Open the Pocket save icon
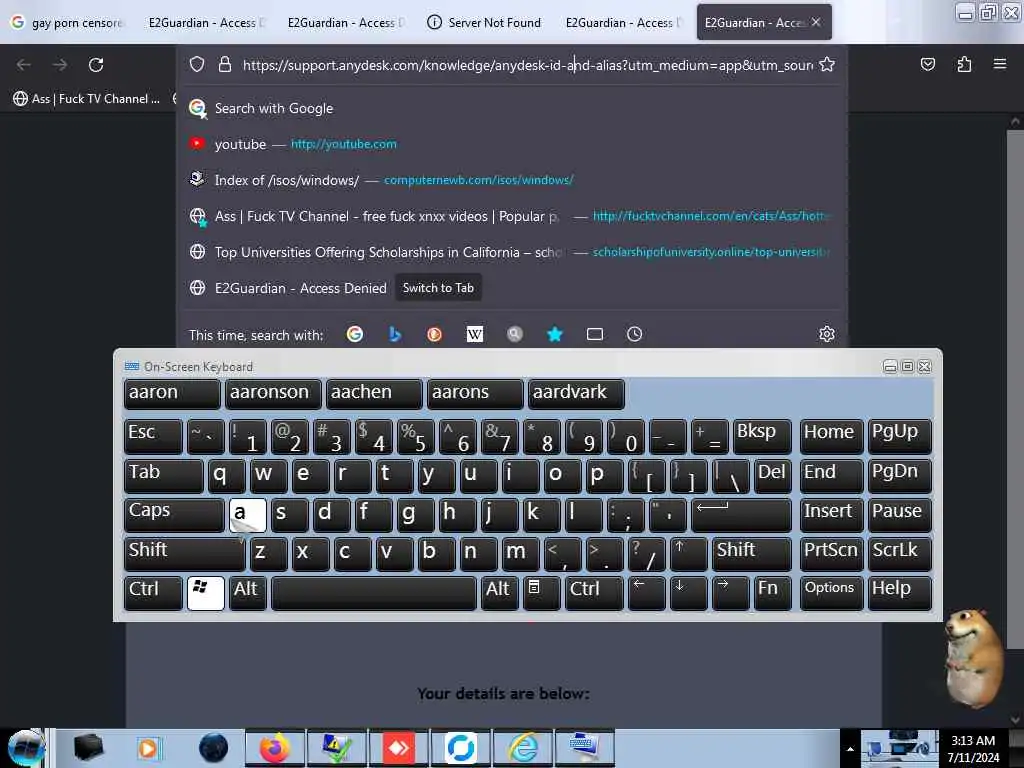 coord(927,64)
